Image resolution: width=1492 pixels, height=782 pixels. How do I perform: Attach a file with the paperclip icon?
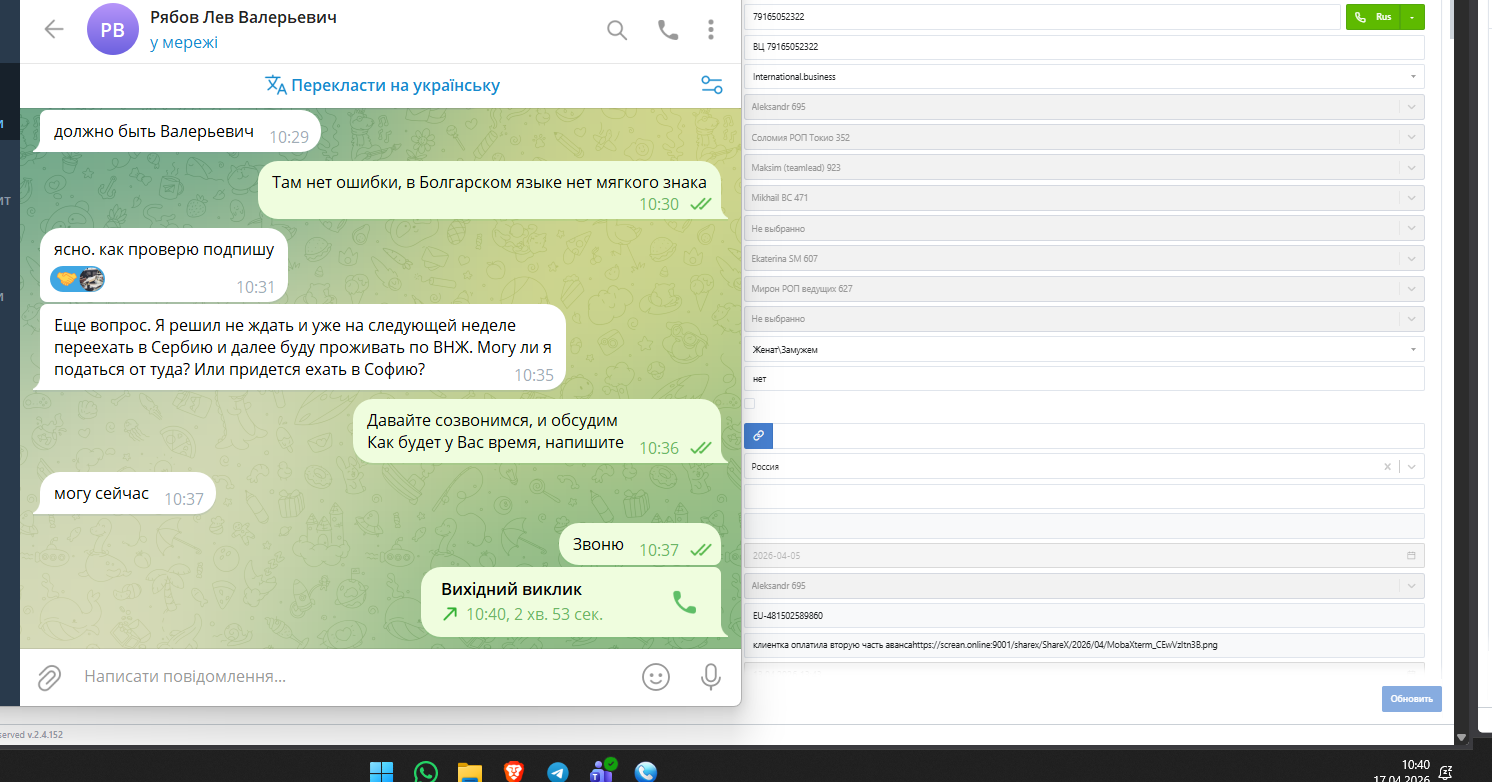[49, 677]
